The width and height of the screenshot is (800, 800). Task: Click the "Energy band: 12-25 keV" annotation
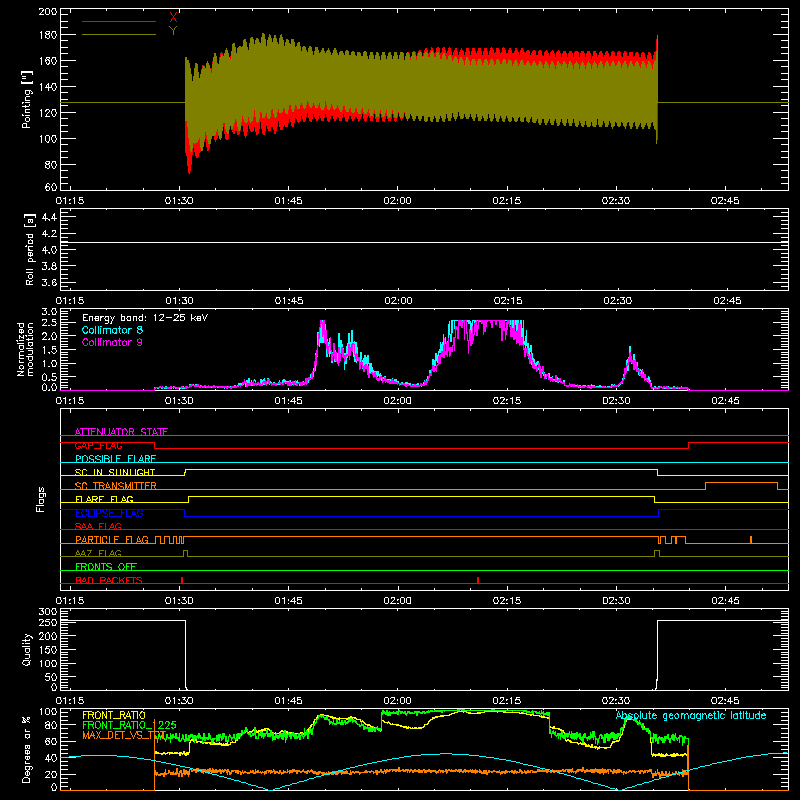[x=145, y=318]
